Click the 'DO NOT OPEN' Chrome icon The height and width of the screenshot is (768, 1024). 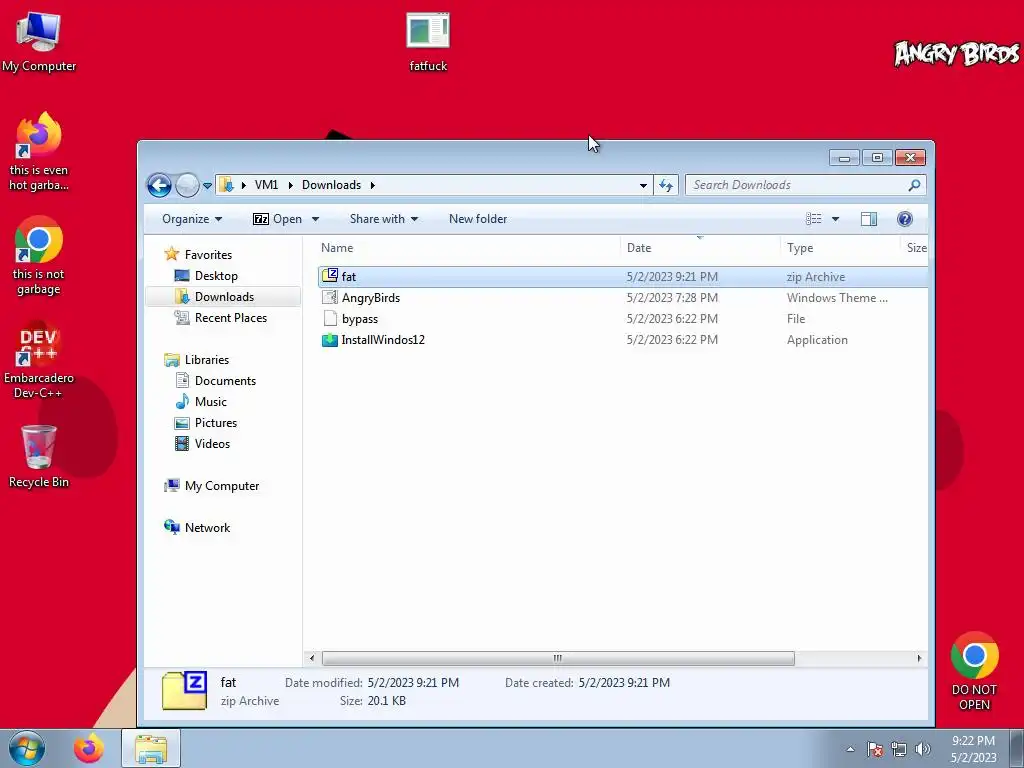[x=974, y=671]
